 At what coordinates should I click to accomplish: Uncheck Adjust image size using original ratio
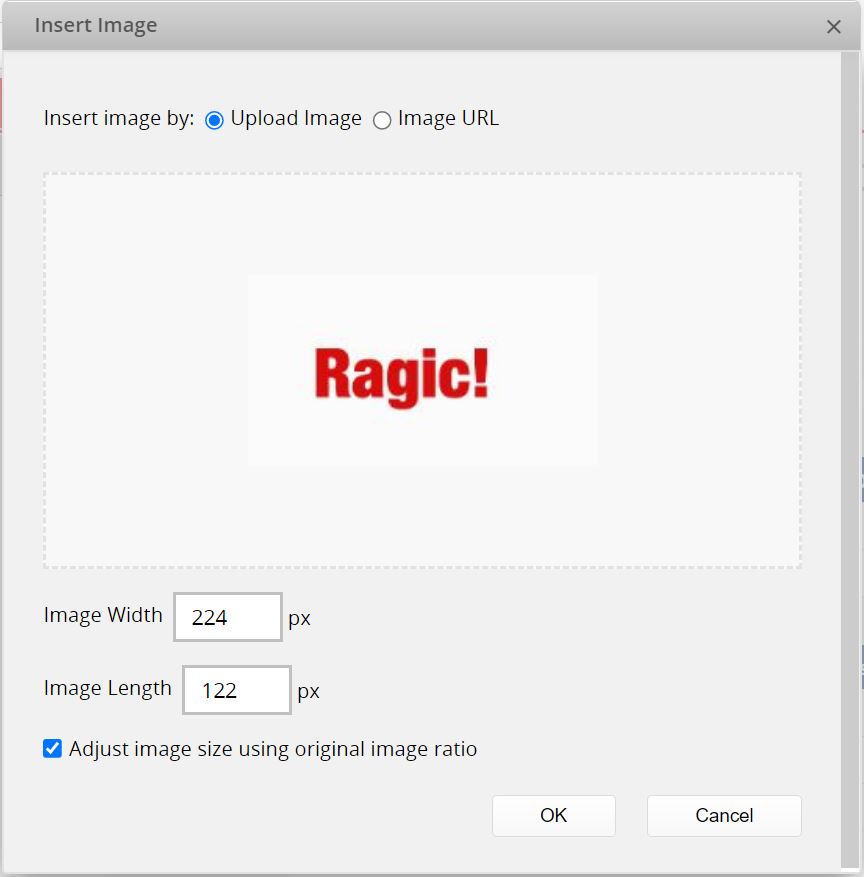[53, 748]
